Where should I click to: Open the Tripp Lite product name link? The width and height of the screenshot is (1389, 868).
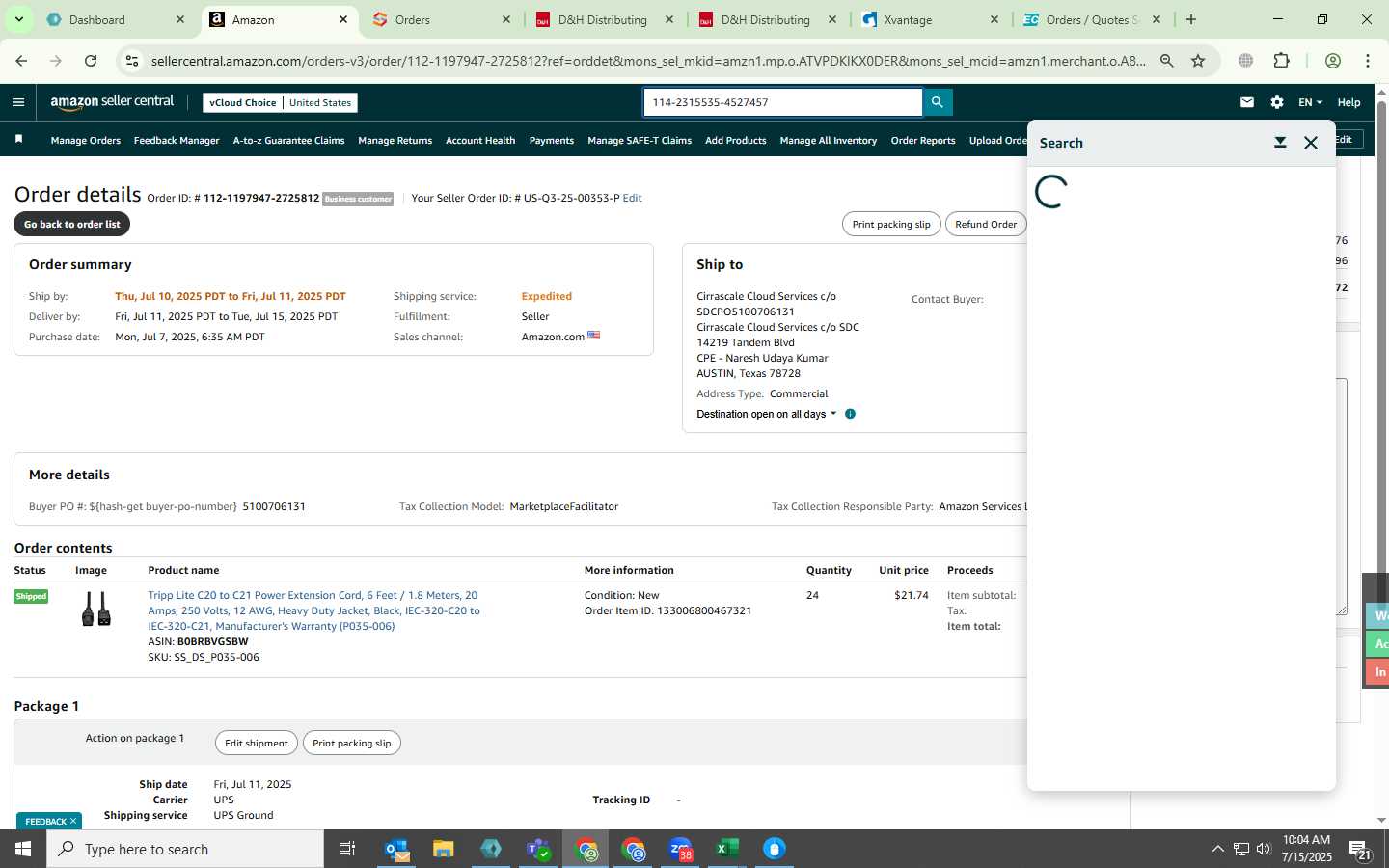(x=313, y=610)
